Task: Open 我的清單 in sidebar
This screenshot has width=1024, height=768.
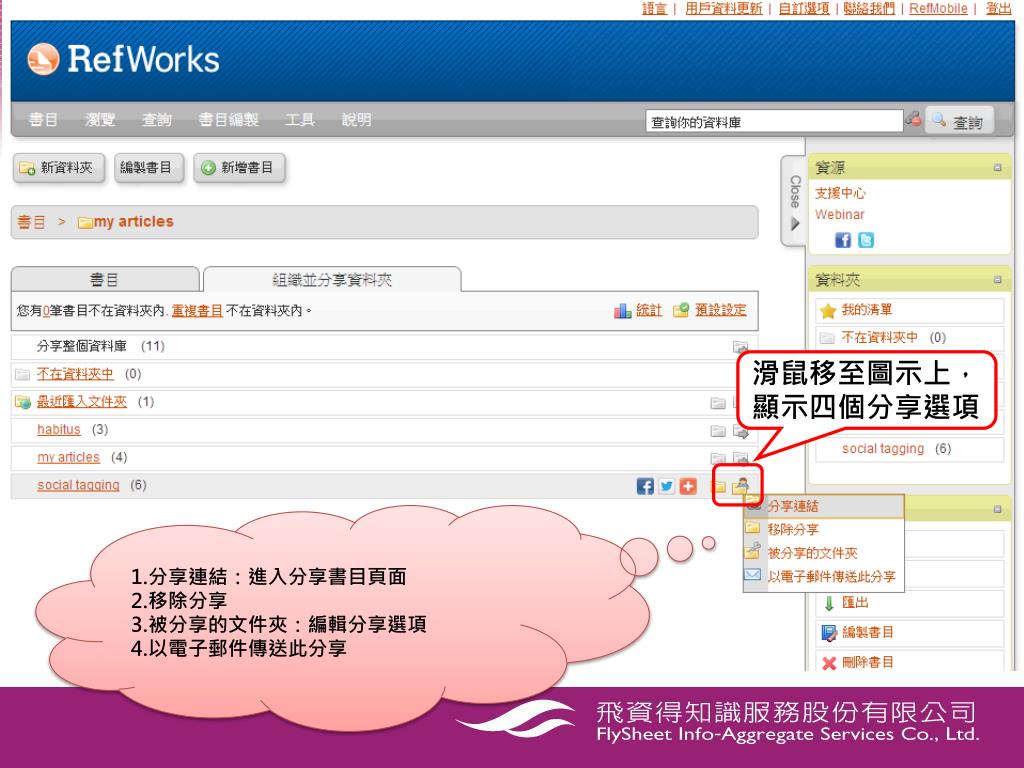Action: click(x=867, y=310)
